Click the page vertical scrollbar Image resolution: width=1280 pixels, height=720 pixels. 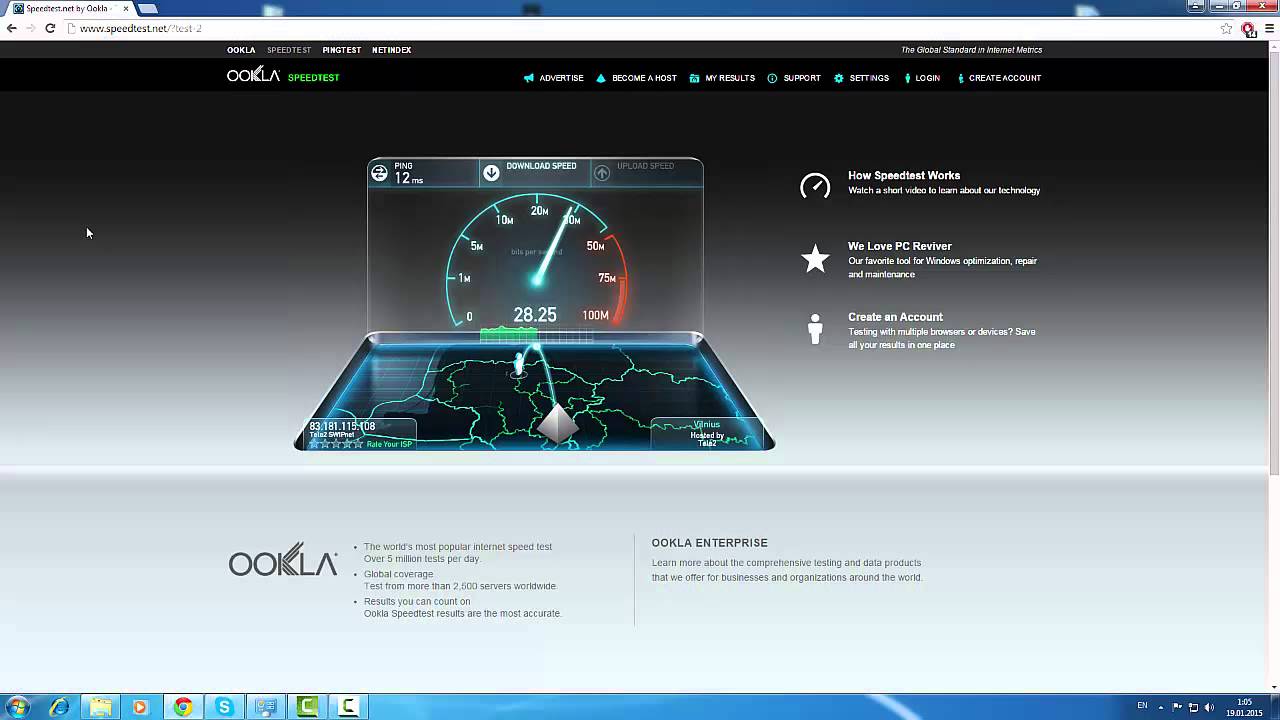click(1273, 262)
